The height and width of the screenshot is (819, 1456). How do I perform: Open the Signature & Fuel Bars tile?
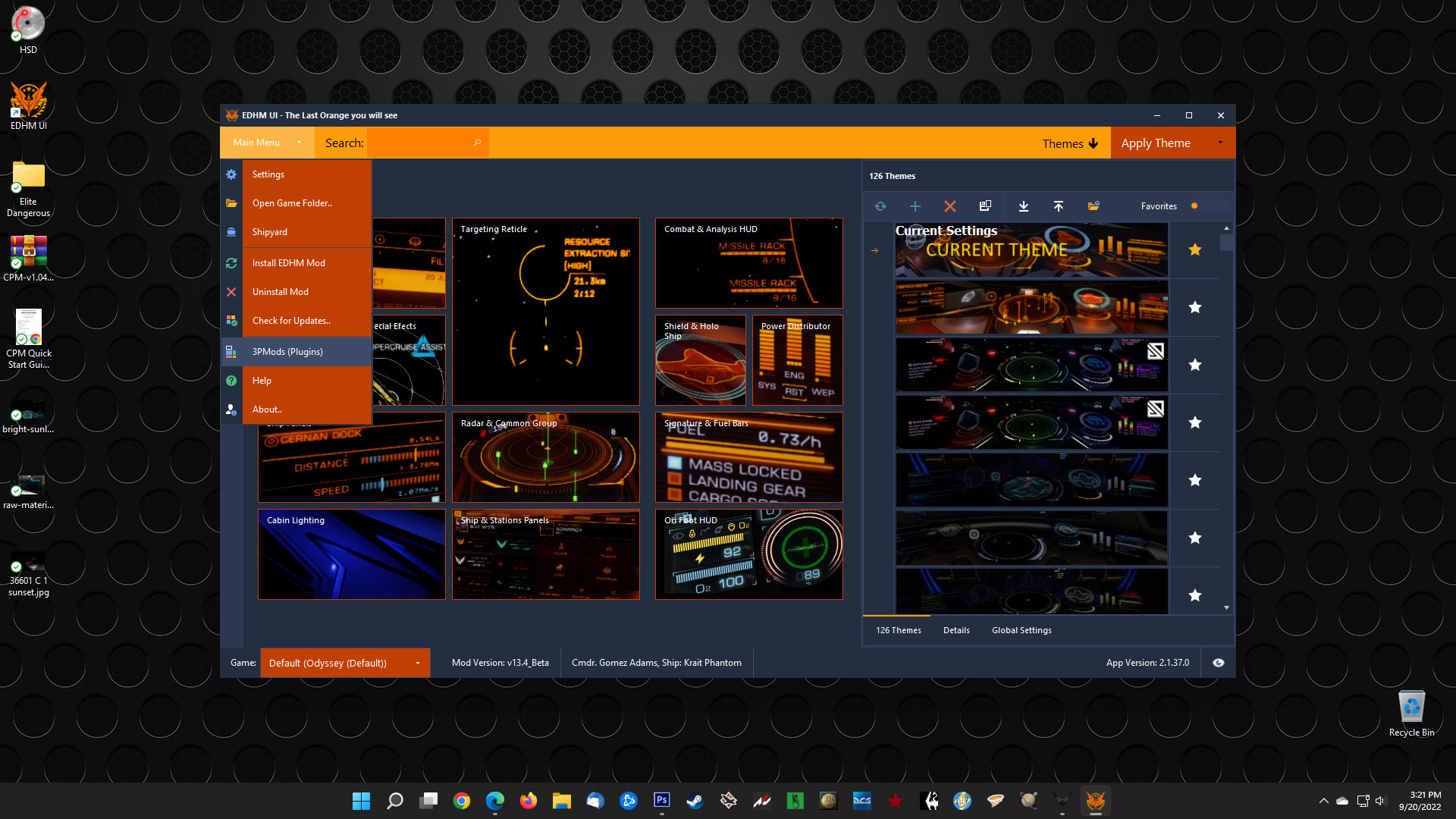749,457
